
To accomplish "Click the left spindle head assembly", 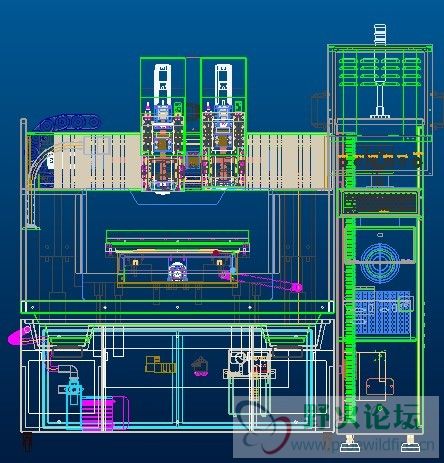I will (x=163, y=128).
